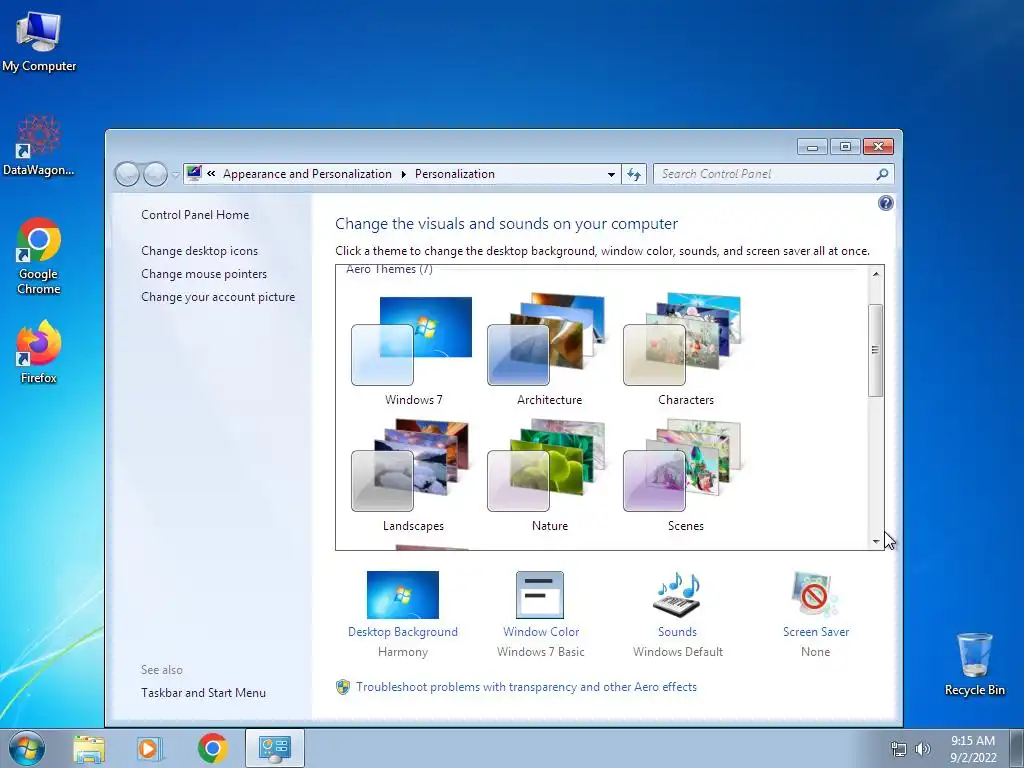Open Google Chrome from the taskbar
The width and height of the screenshot is (1024, 768).
213,748
